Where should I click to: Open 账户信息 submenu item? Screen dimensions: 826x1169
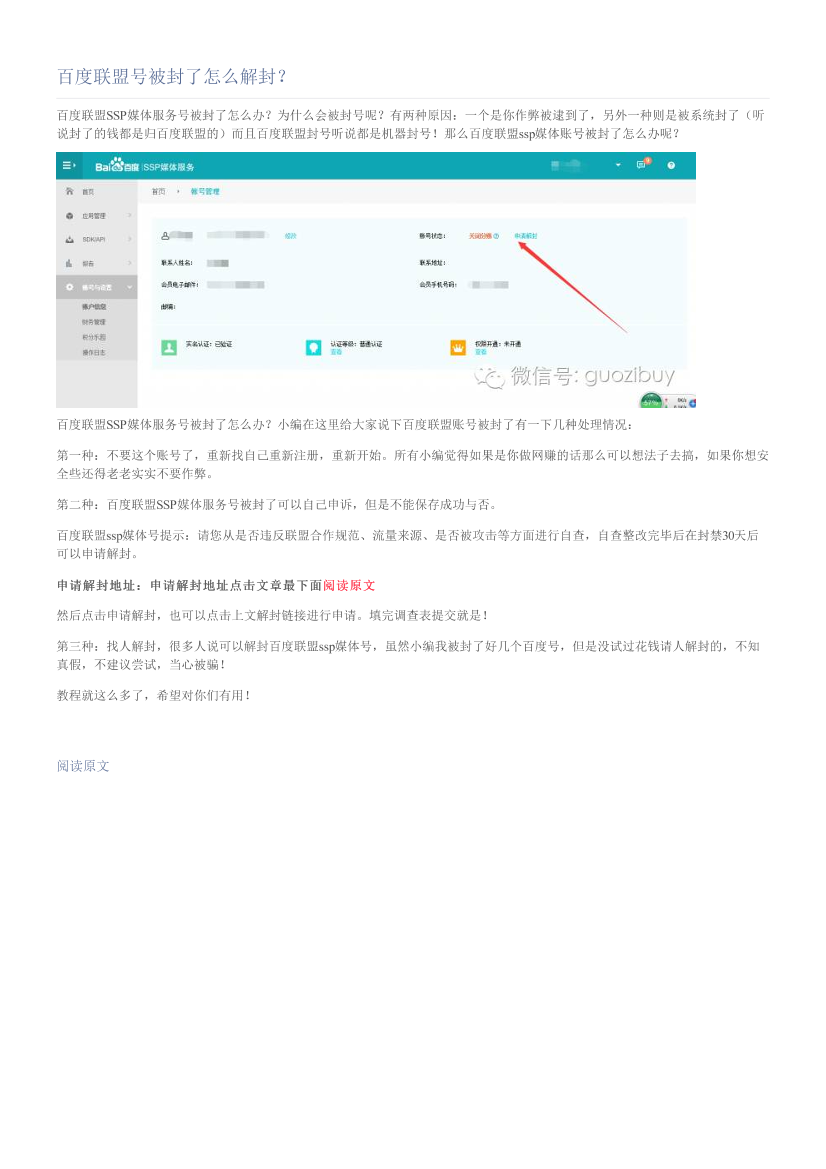pyautogui.click(x=94, y=306)
